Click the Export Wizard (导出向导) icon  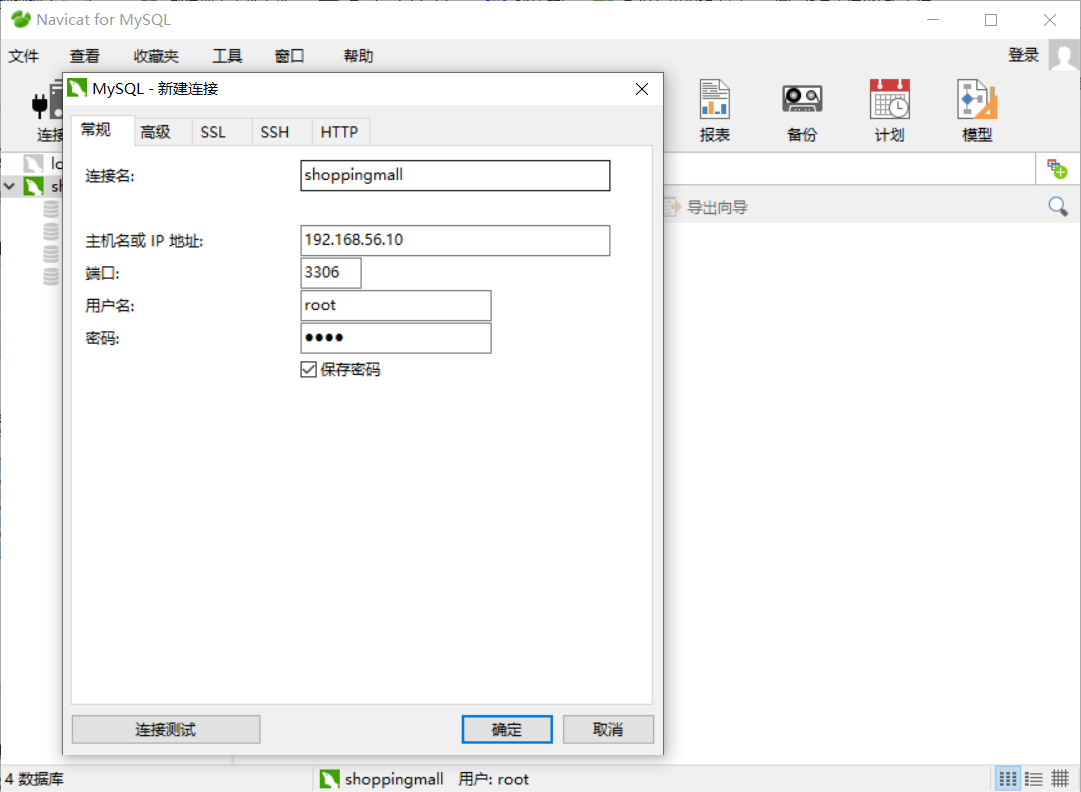coord(671,207)
